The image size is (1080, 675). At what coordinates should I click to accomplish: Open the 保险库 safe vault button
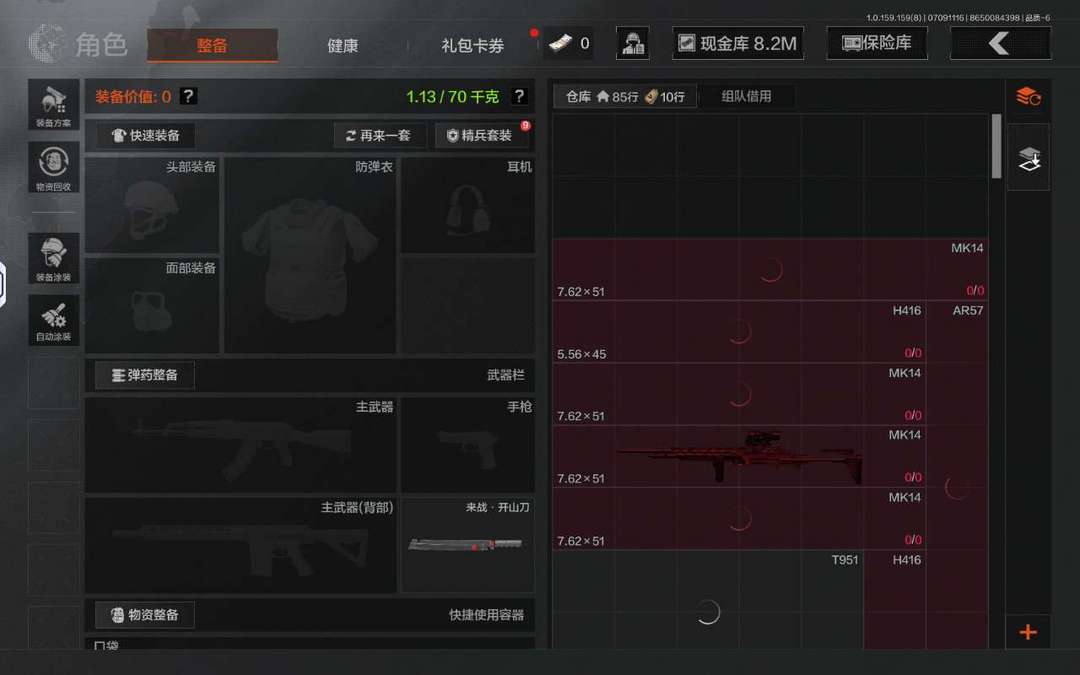pyautogui.click(x=877, y=43)
